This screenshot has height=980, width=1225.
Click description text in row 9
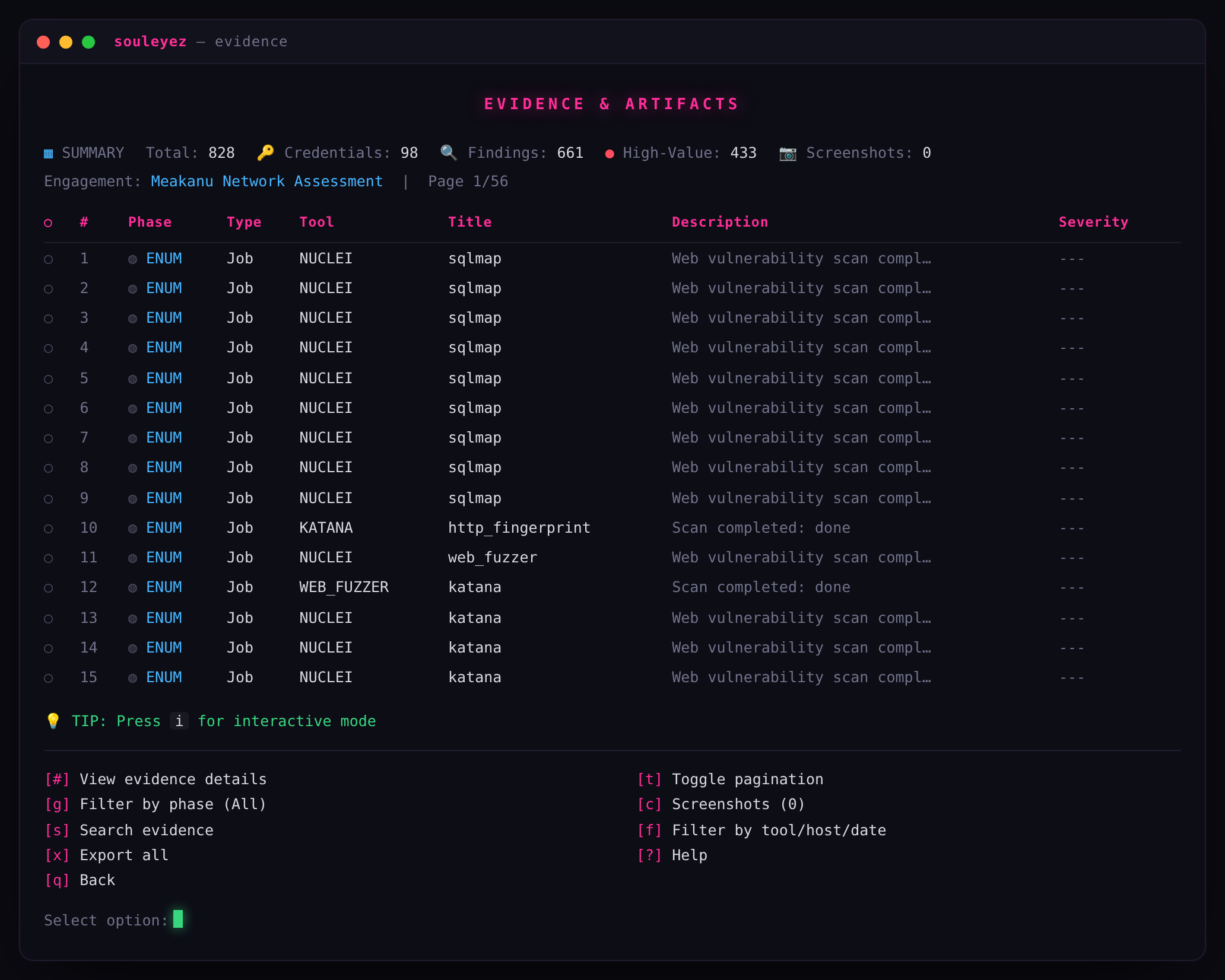801,498
